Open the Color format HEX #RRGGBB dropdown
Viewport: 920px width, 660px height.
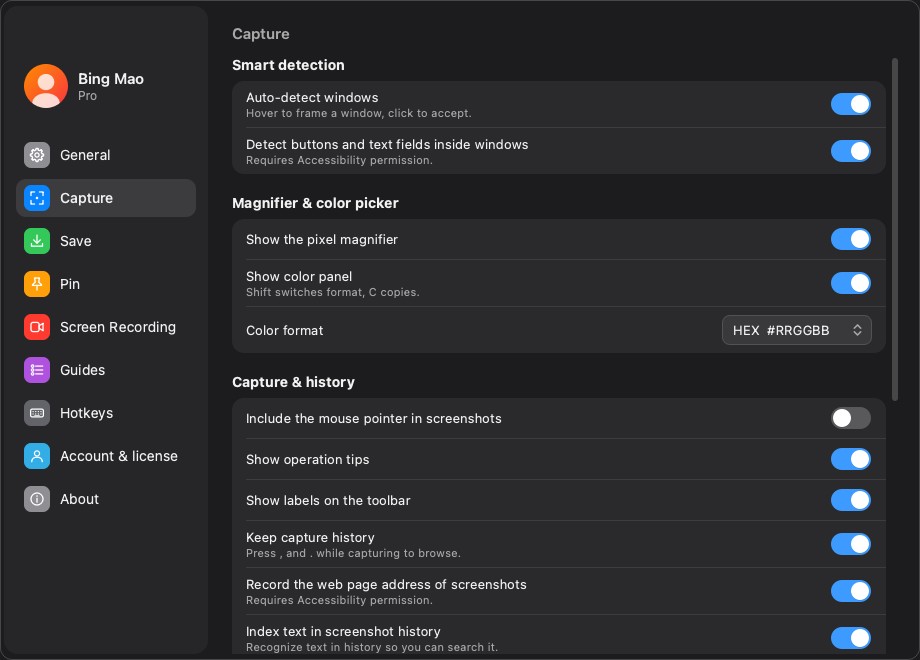click(x=796, y=330)
